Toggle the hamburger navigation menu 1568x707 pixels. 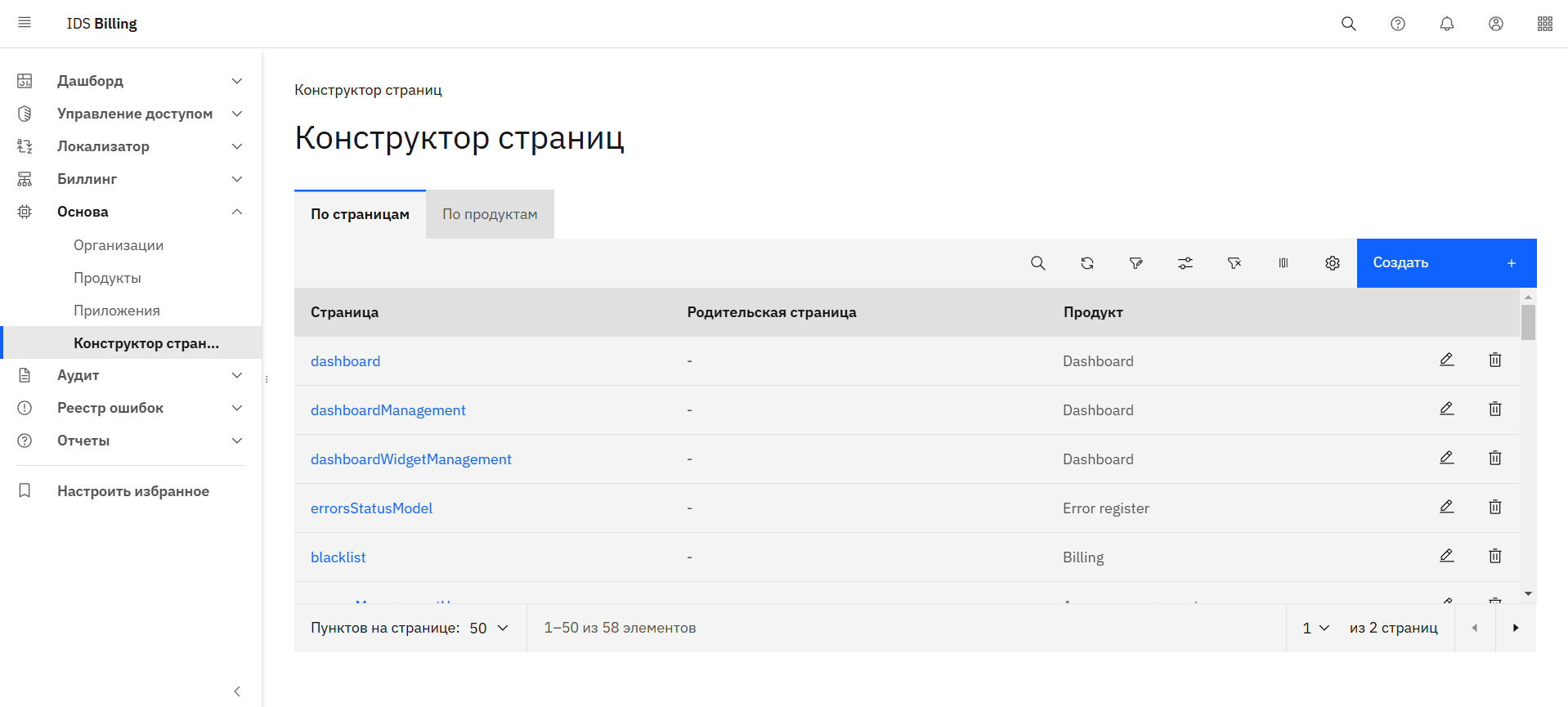click(25, 23)
